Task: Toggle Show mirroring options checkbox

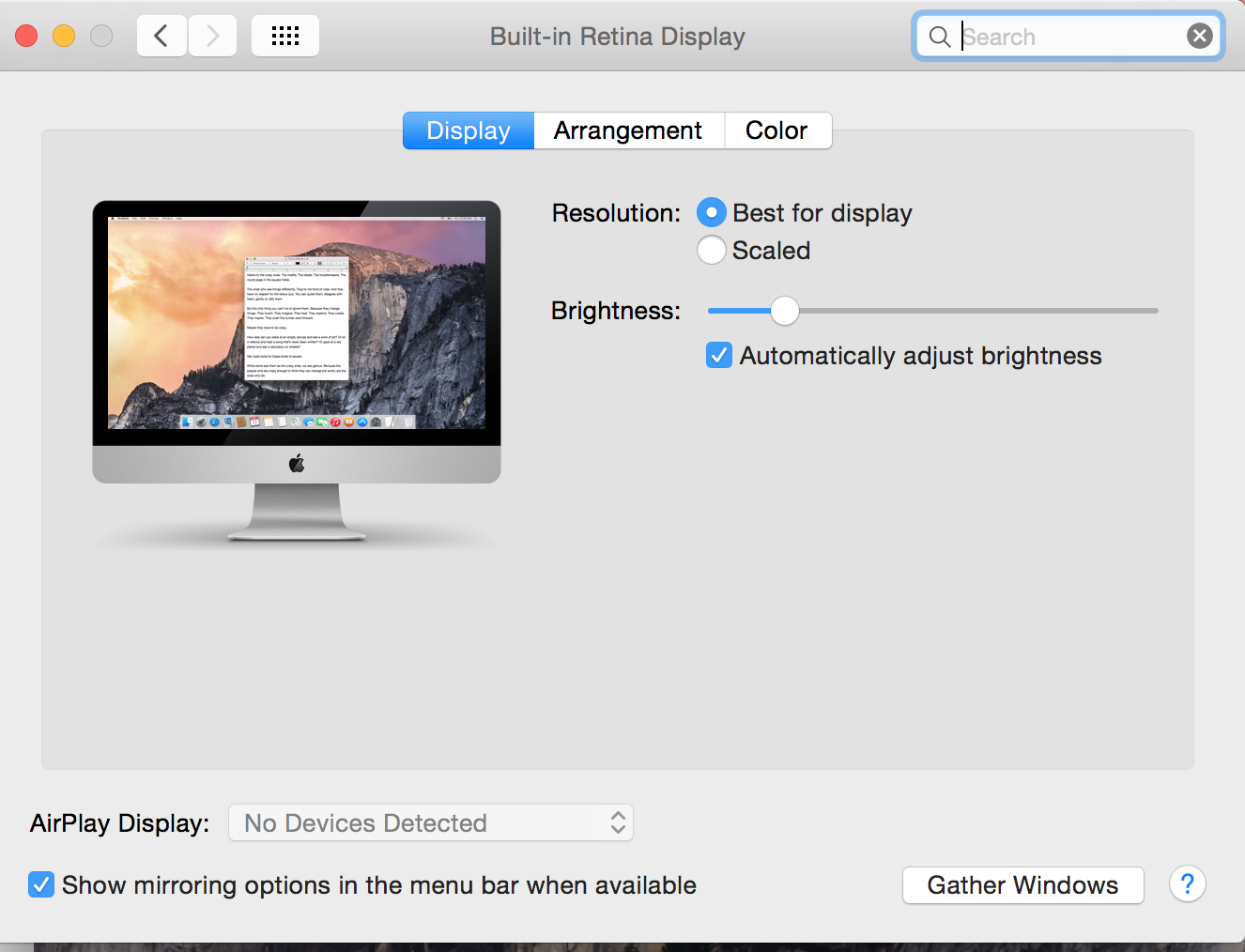Action: 41,884
